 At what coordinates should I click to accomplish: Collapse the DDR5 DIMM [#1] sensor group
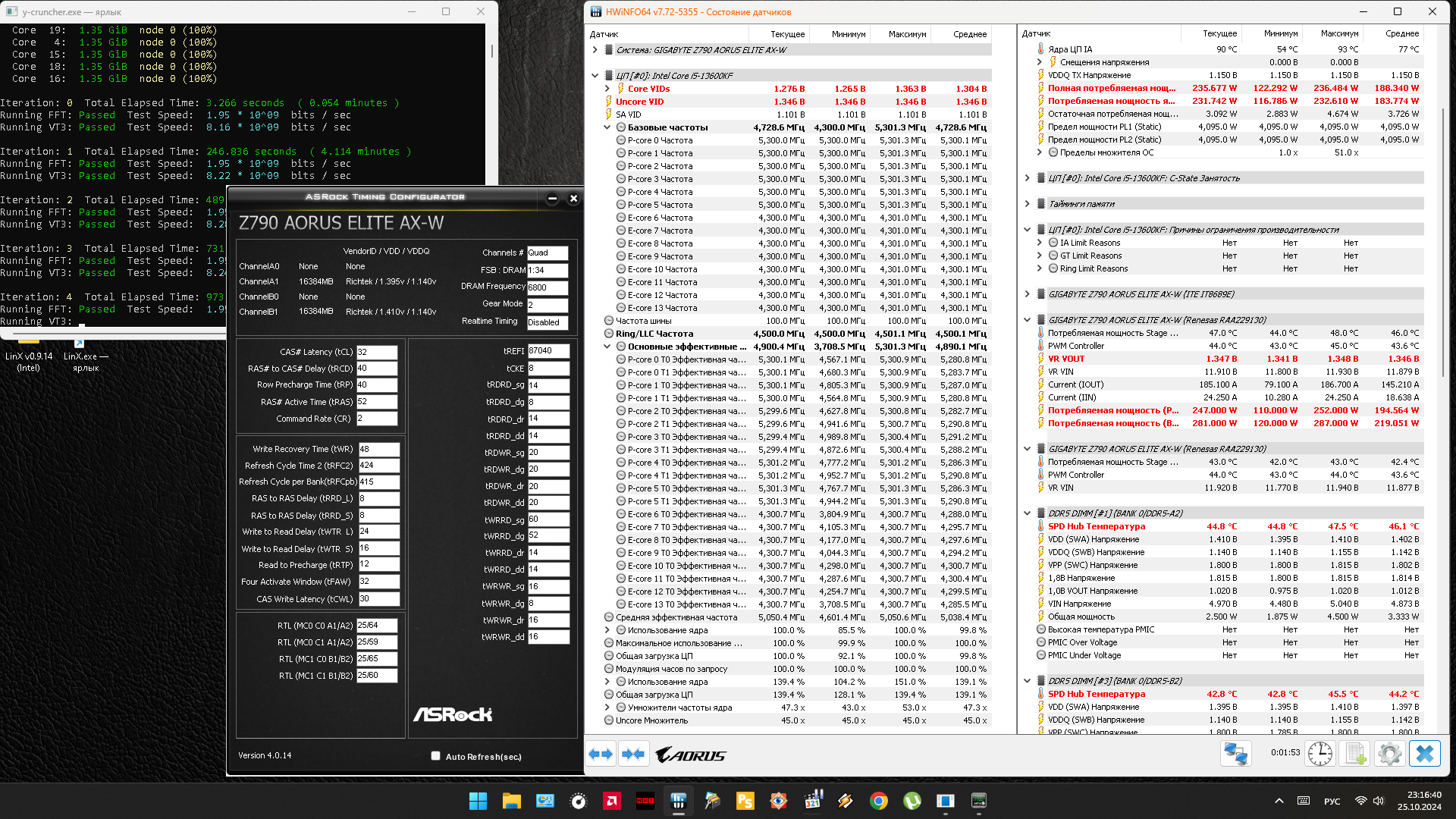click(1028, 513)
